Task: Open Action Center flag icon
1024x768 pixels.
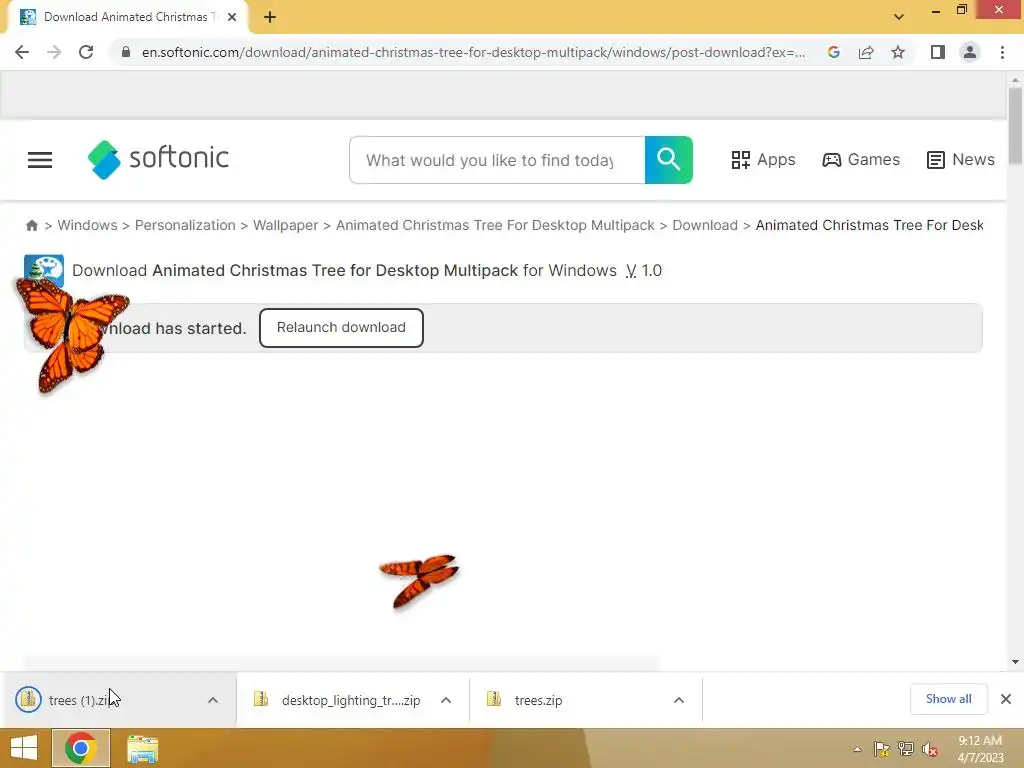Action: [x=882, y=750]
